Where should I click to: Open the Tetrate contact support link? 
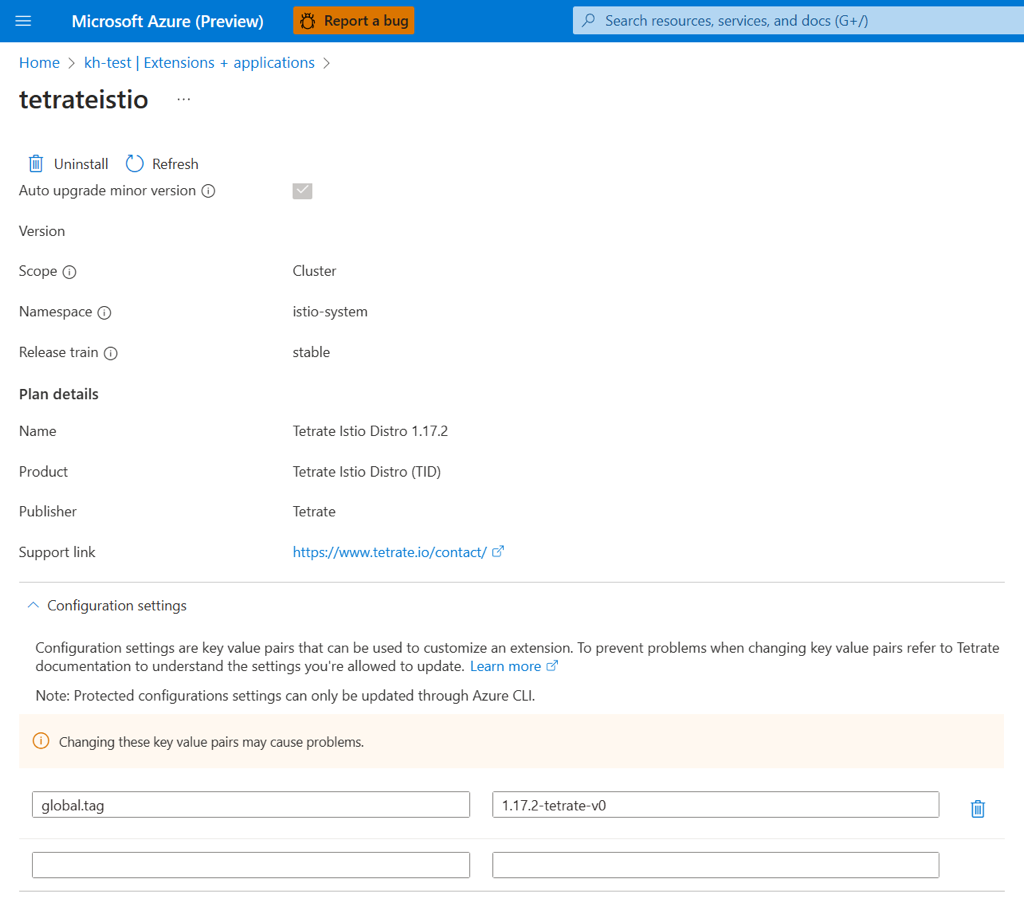pos(390,551)
